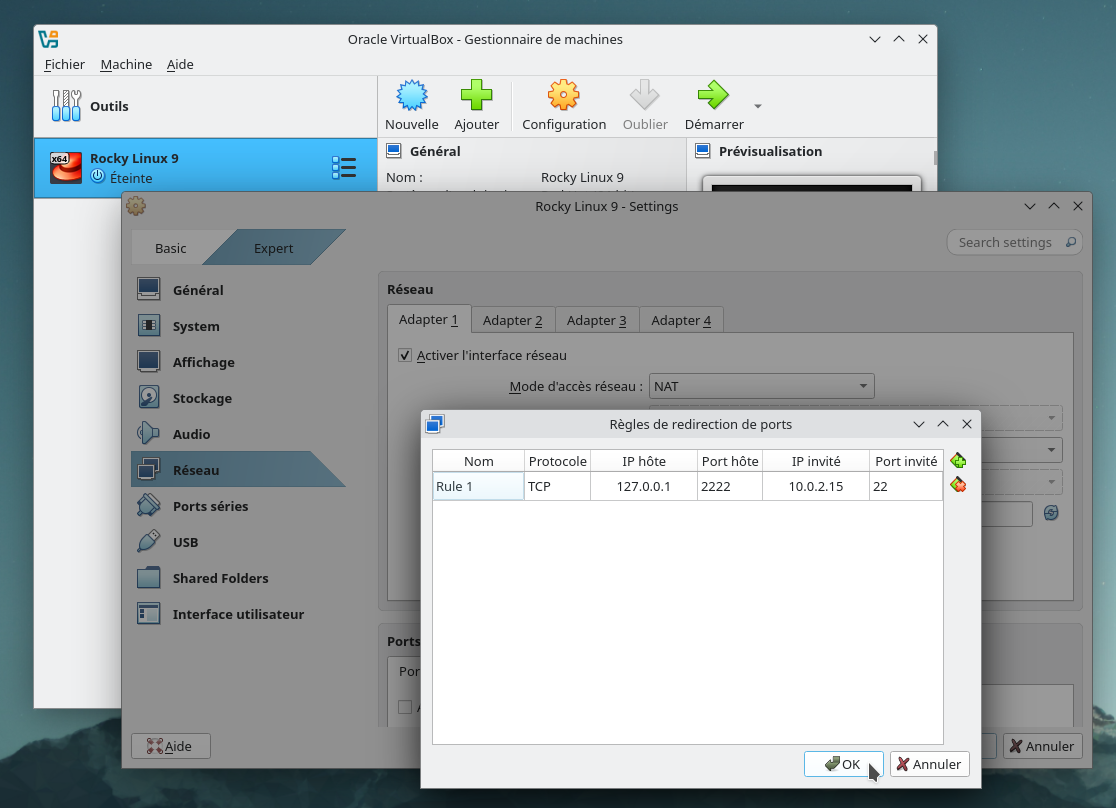Open machine settings via Configuration gear icon
This screenshot has height=808, width=1116.
click(563, 97)
